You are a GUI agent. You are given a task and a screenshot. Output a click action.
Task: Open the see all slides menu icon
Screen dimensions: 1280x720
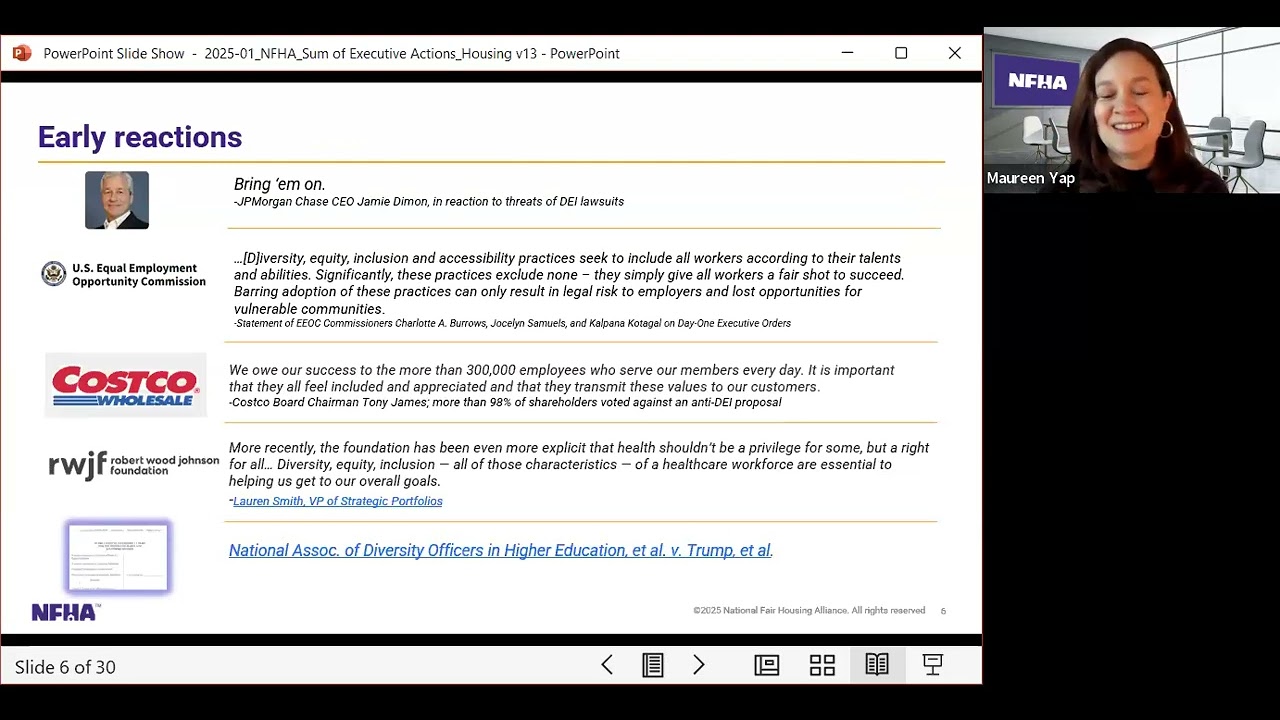click(x=653, y=665)
